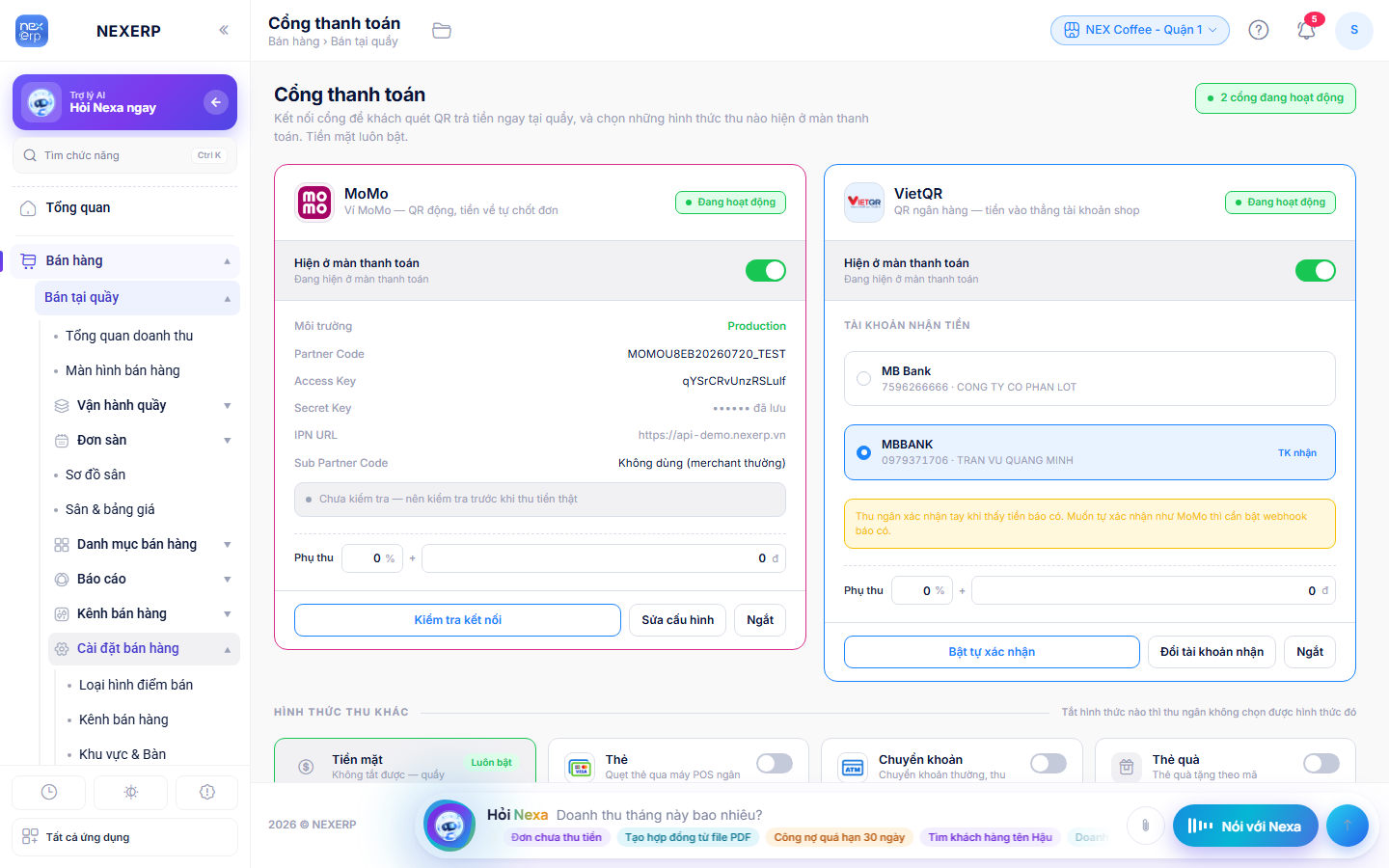Attach a file with the paperclip icon
This screenshot has width=1389, height=868.
(x=1145, y=826)
